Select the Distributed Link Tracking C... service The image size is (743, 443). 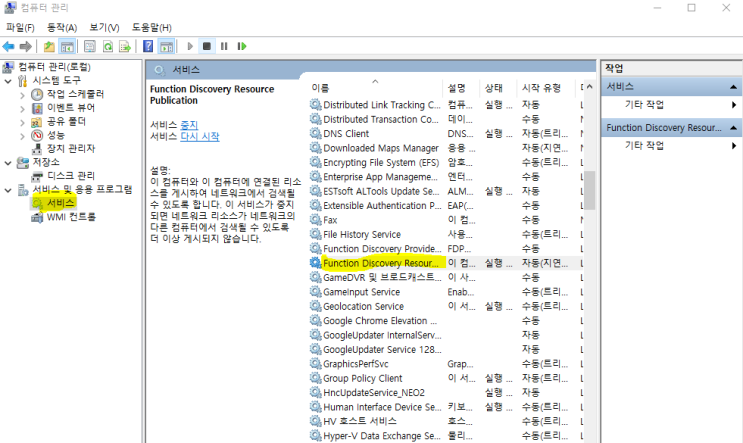(446, 105)
